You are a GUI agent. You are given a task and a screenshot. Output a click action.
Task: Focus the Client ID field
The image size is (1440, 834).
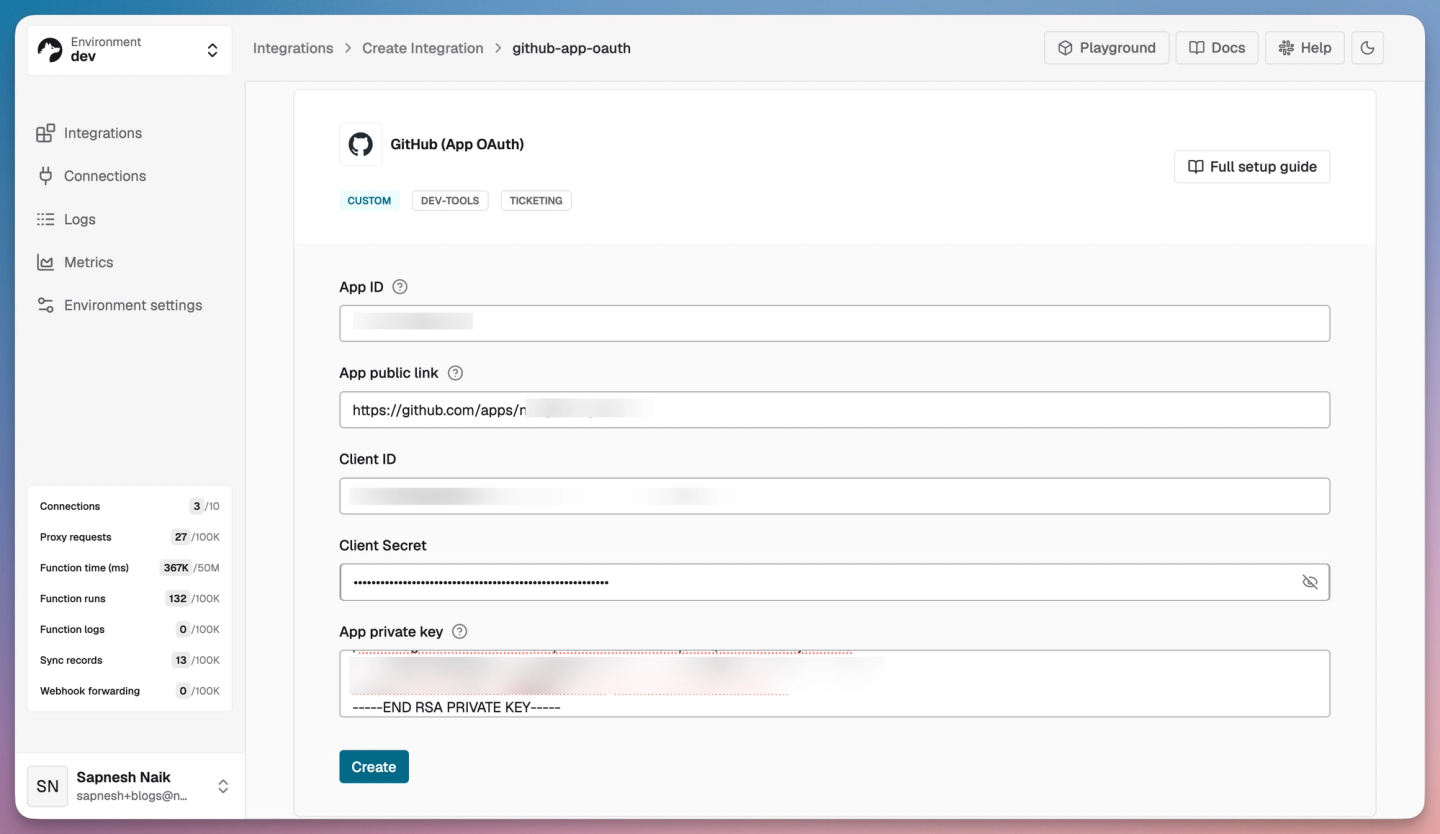point(834,496)
